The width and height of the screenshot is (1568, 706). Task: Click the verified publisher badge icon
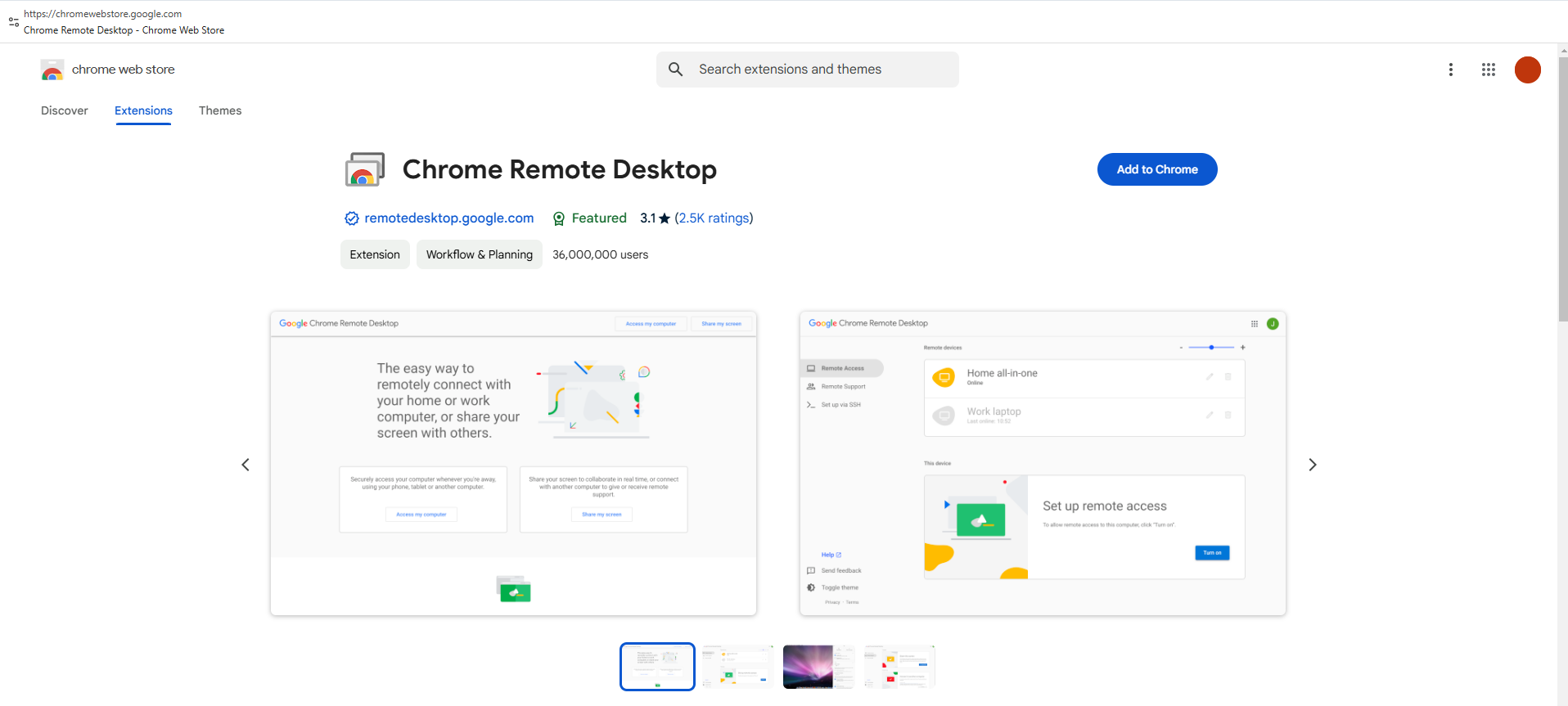point(352,218)
